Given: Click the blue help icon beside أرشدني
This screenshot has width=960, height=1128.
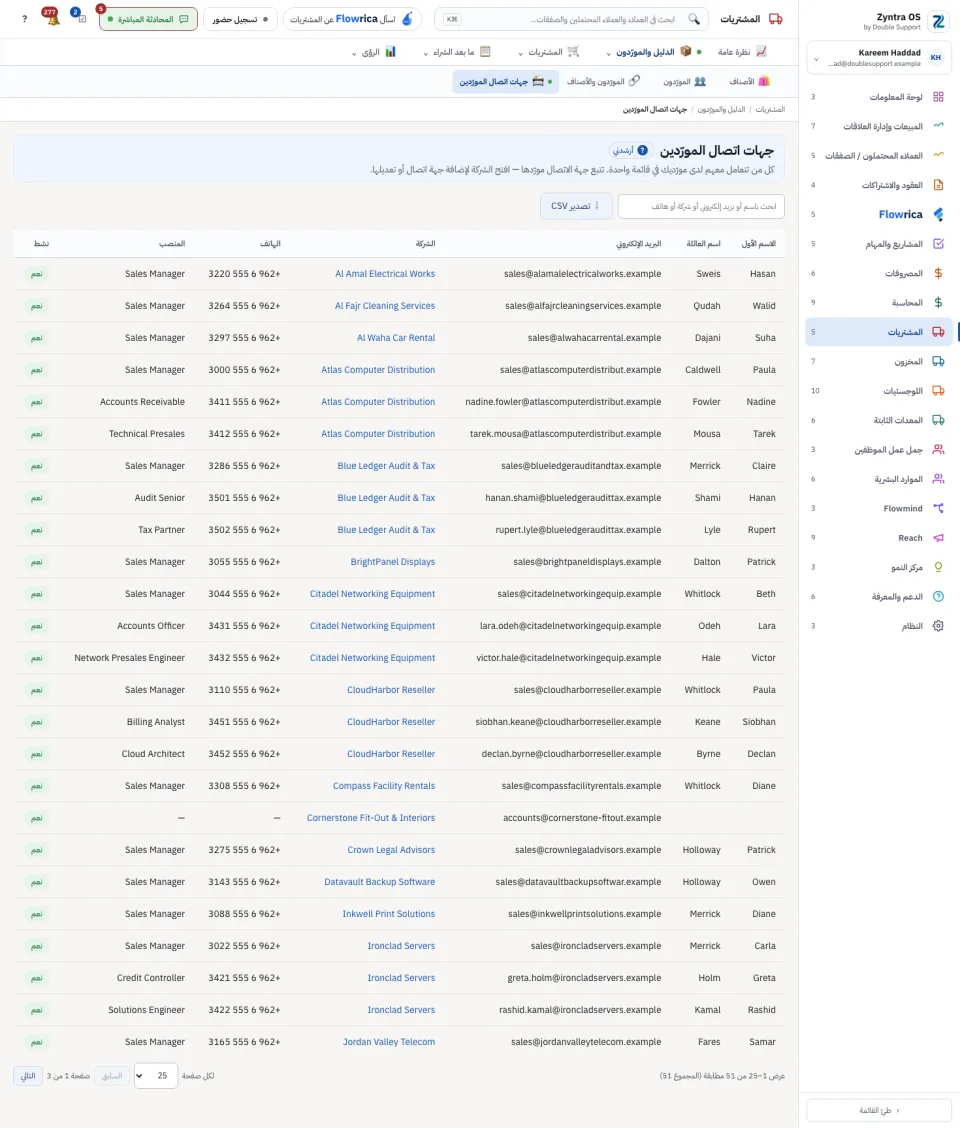Looking at the screenshot, I should point(643,150).
